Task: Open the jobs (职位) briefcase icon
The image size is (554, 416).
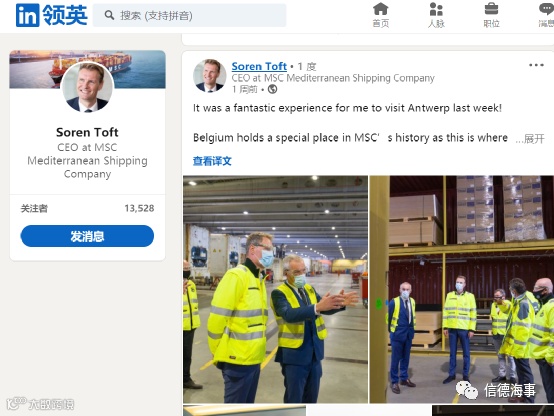Action: coord(491,9)
